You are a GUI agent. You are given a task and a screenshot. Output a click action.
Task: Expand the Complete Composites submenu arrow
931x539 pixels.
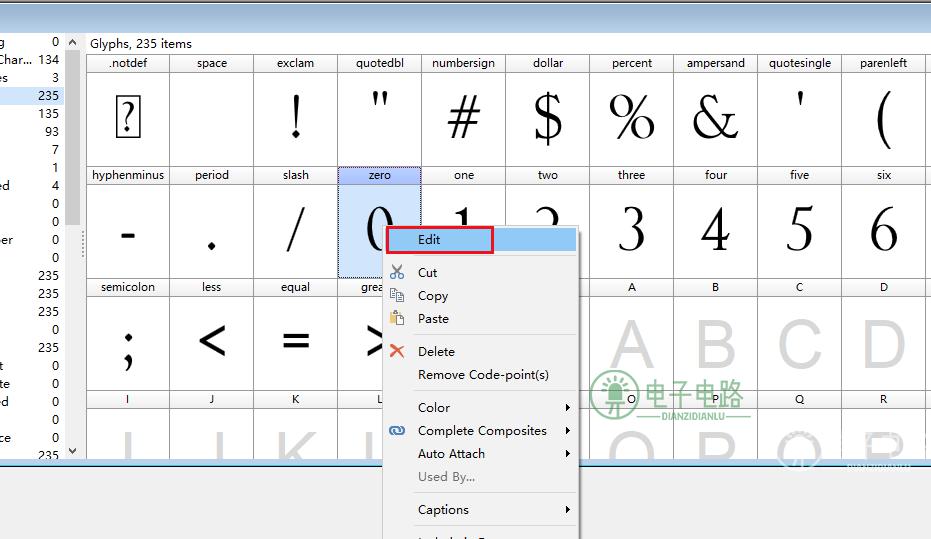click(x=568, y=430)
